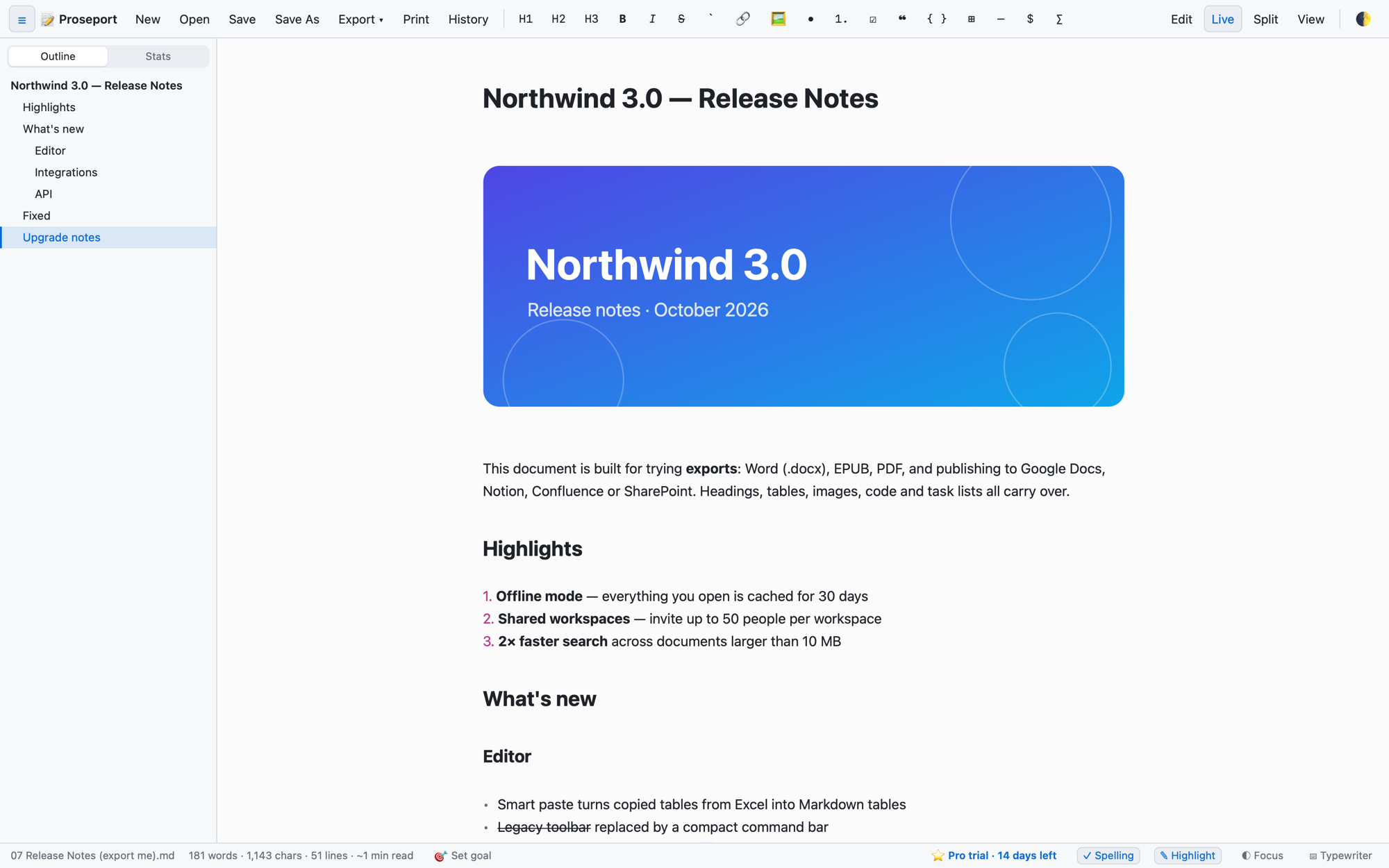This screenshot has height=868, width=1389.
Task: Jump to Integrations in outline
Action: click(108, 172)
